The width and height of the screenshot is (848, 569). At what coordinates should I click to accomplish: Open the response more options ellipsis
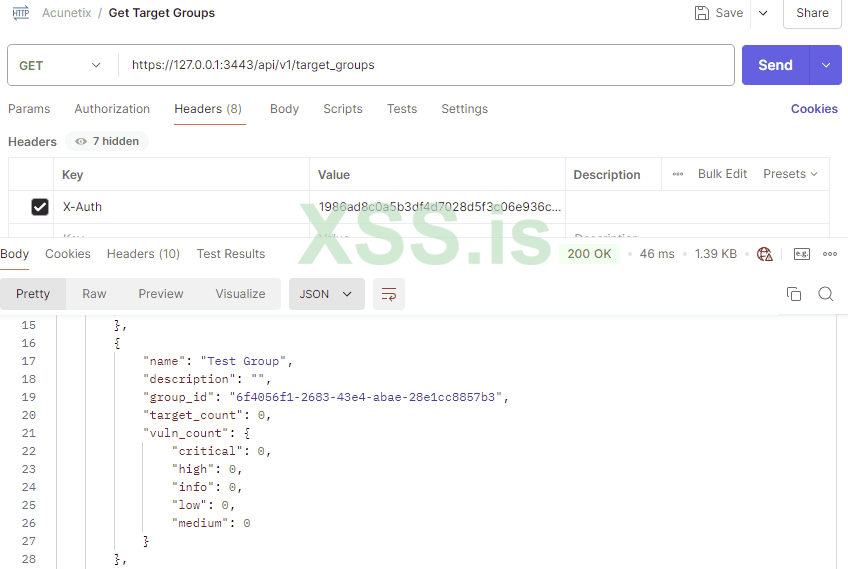(830, 254)
